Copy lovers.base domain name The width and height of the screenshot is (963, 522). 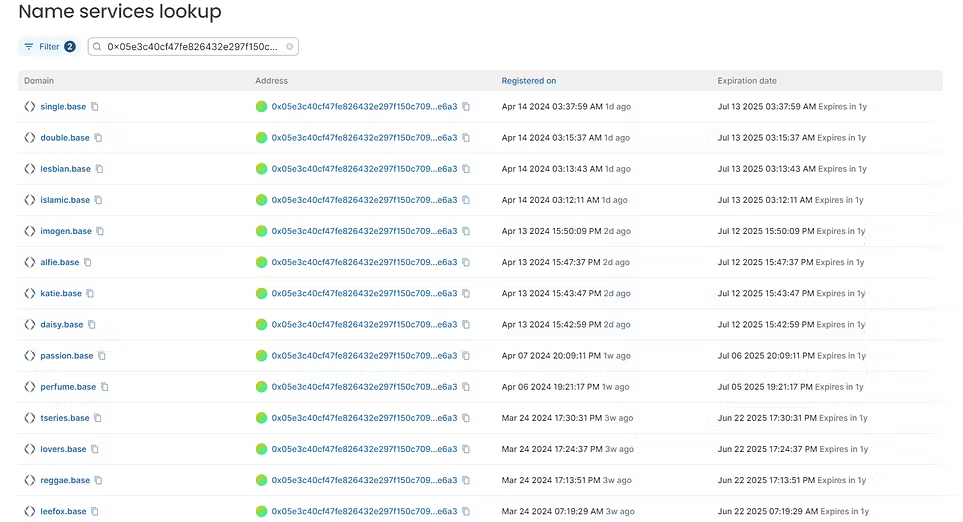coord(95,449)
